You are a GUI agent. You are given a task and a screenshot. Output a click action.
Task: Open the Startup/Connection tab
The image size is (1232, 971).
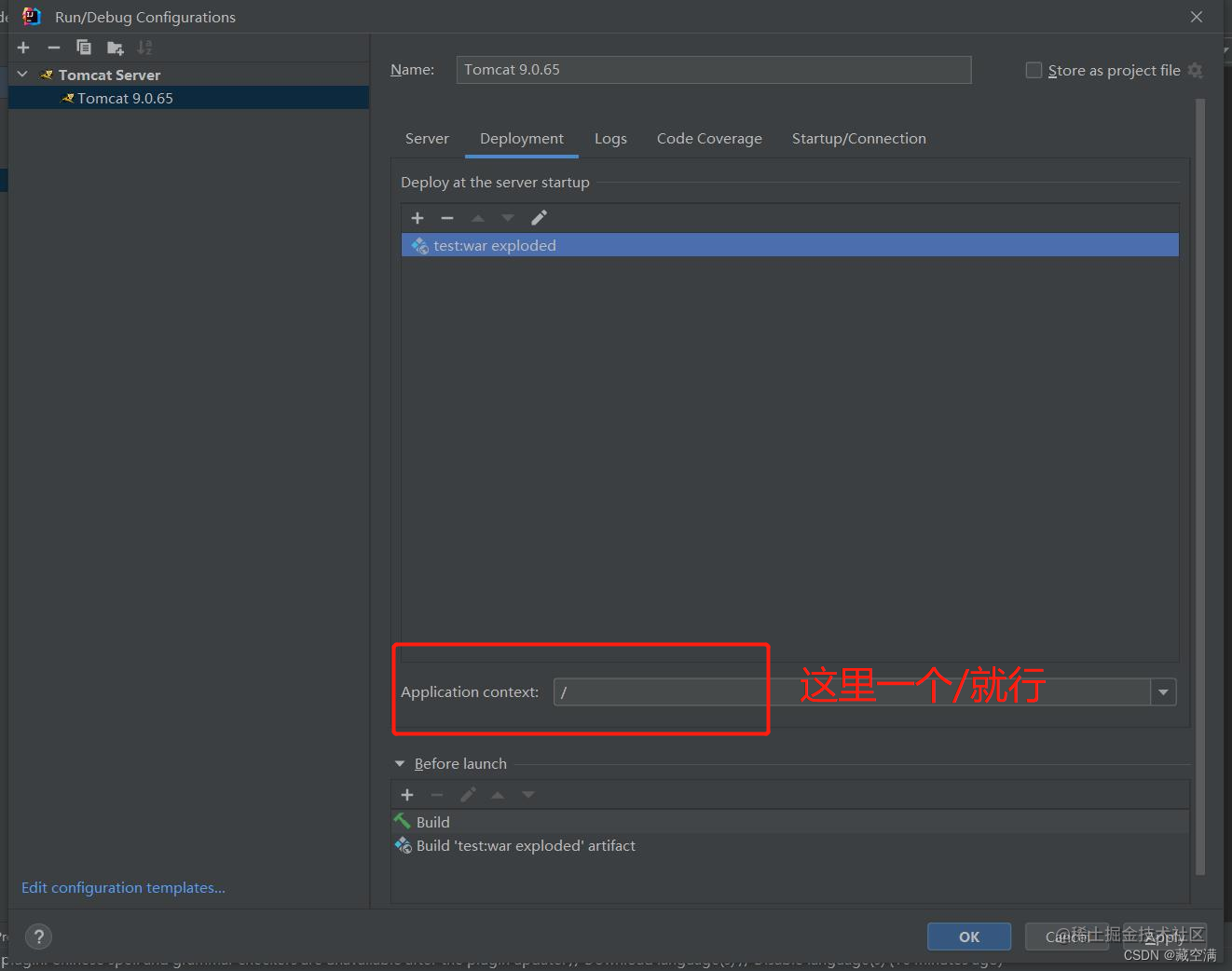(859, 139)
